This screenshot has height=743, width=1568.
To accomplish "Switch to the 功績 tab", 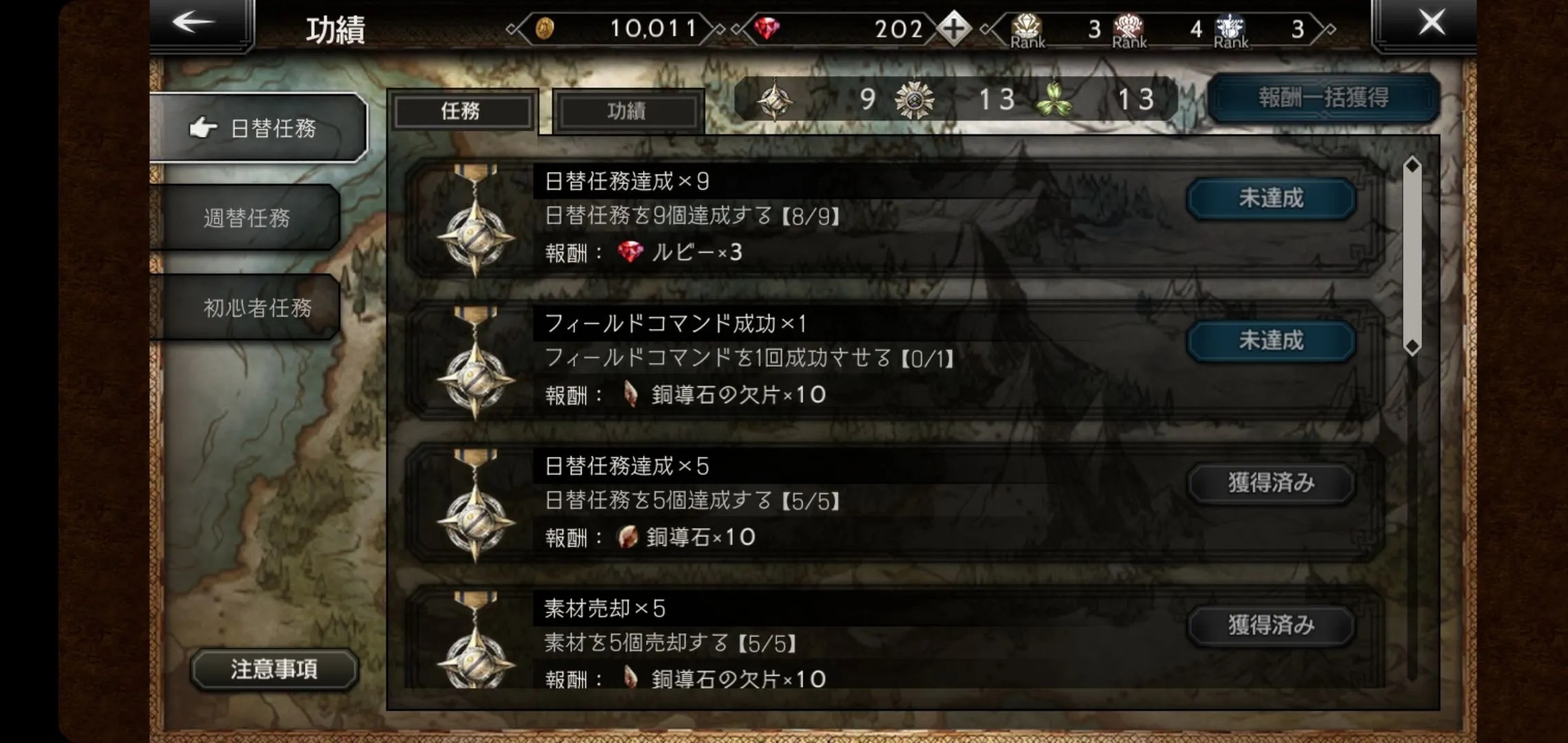I will click(x=627, y=111).
